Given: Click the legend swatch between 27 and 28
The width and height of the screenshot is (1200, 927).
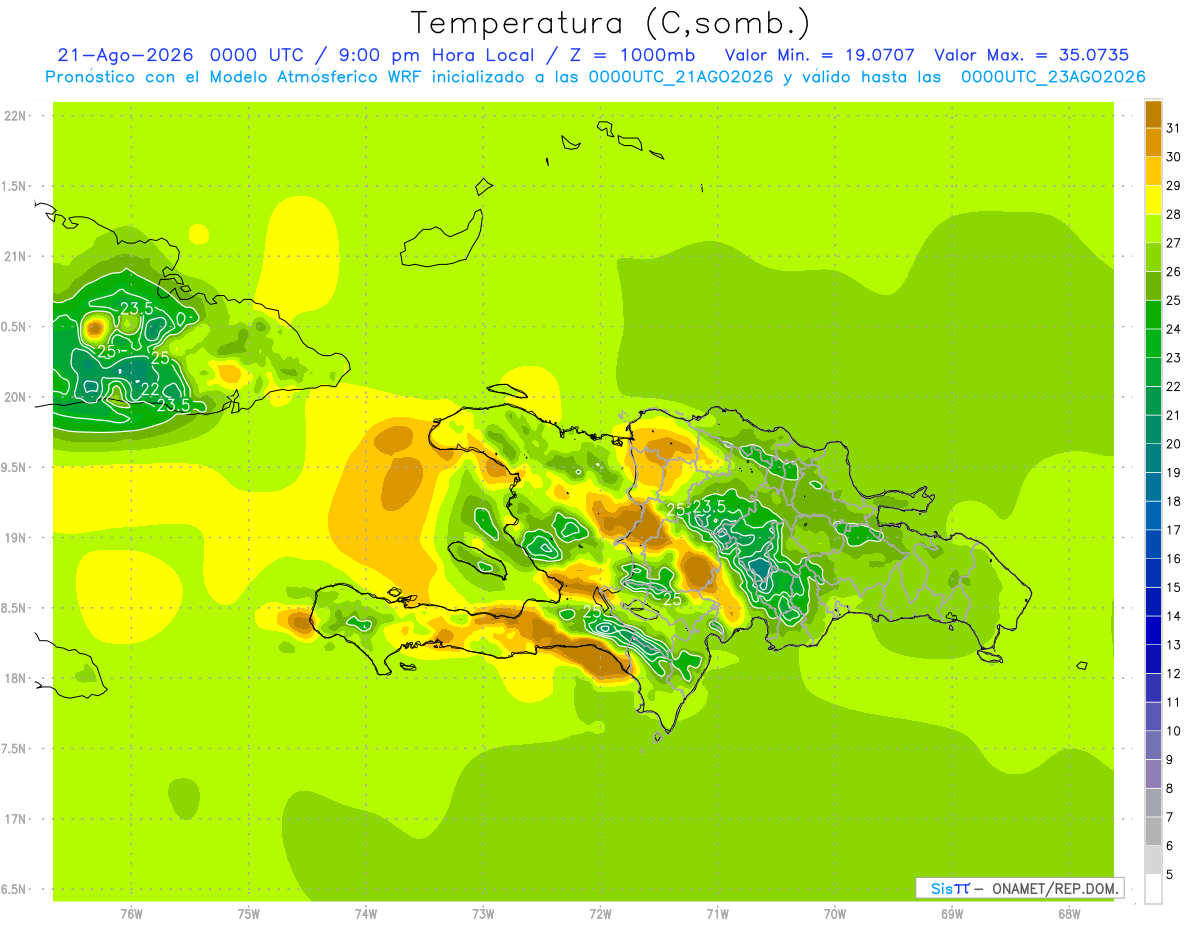Looking at the screenshot, I should click(1153, 229).
